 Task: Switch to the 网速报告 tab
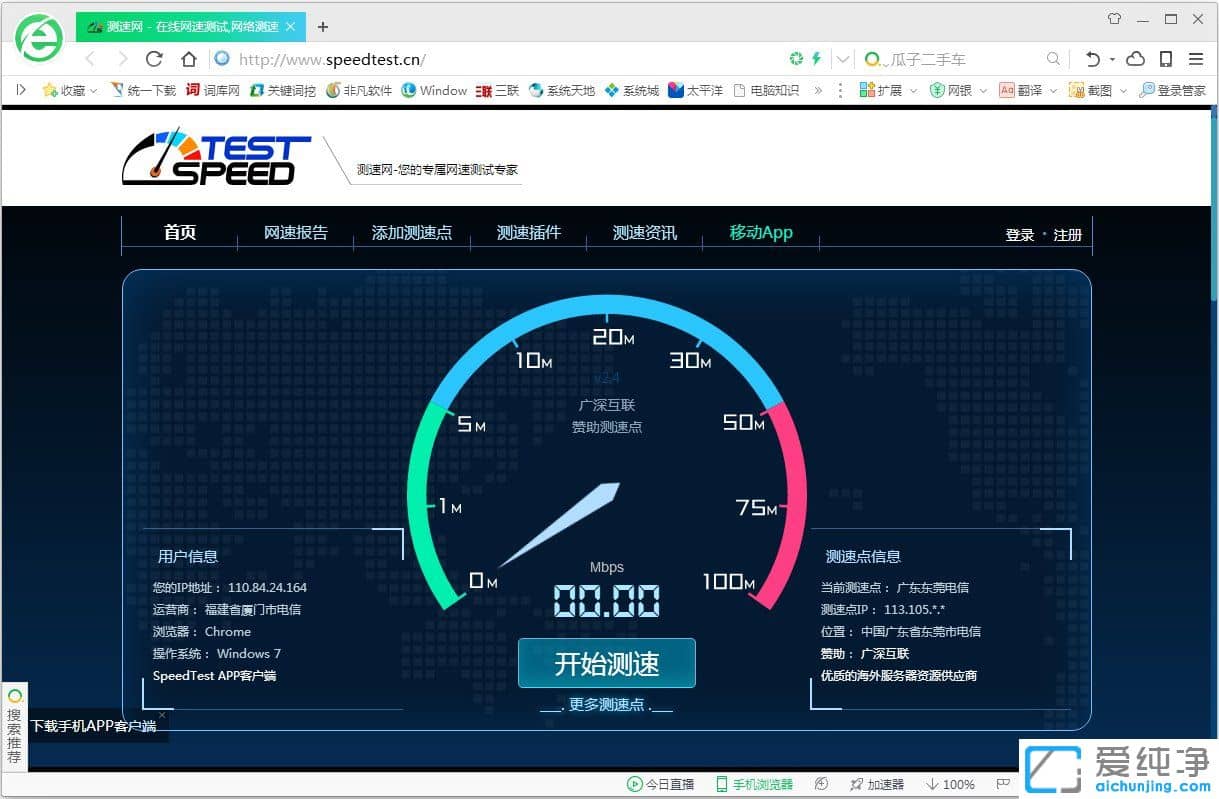click(x=295, y=232)
